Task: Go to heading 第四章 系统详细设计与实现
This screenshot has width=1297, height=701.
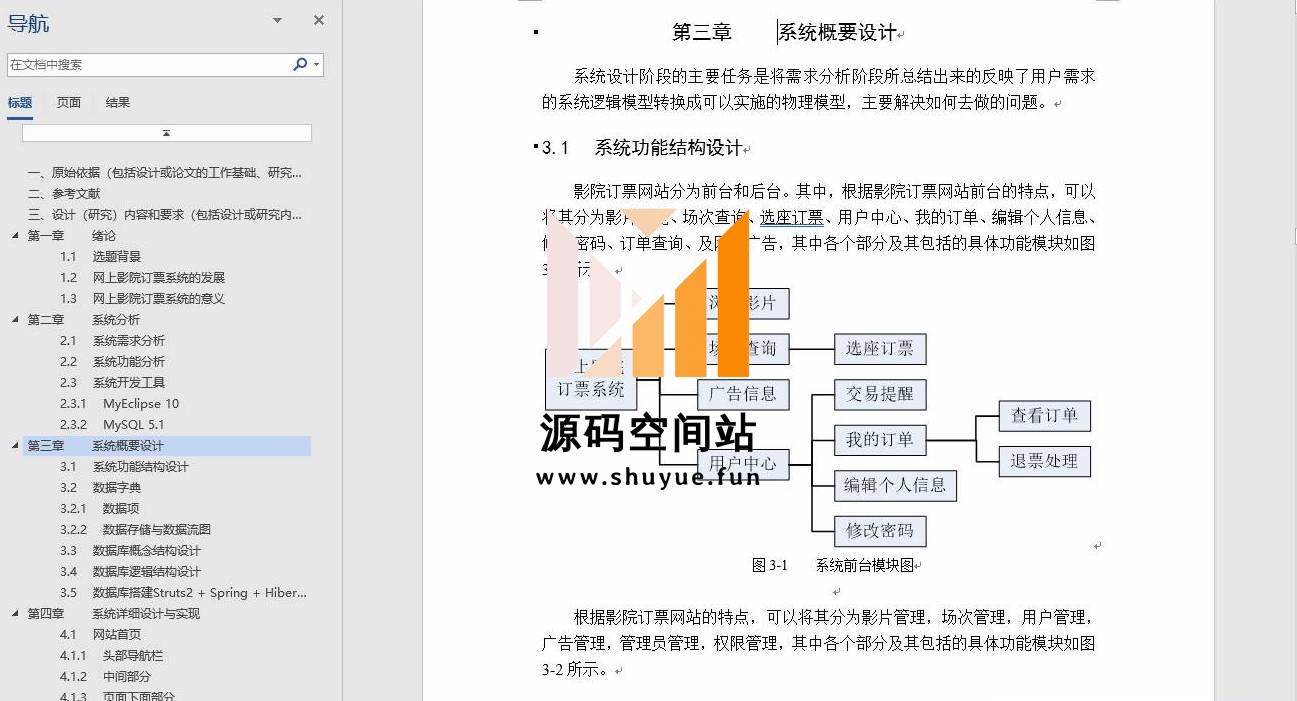Action: 113,614
